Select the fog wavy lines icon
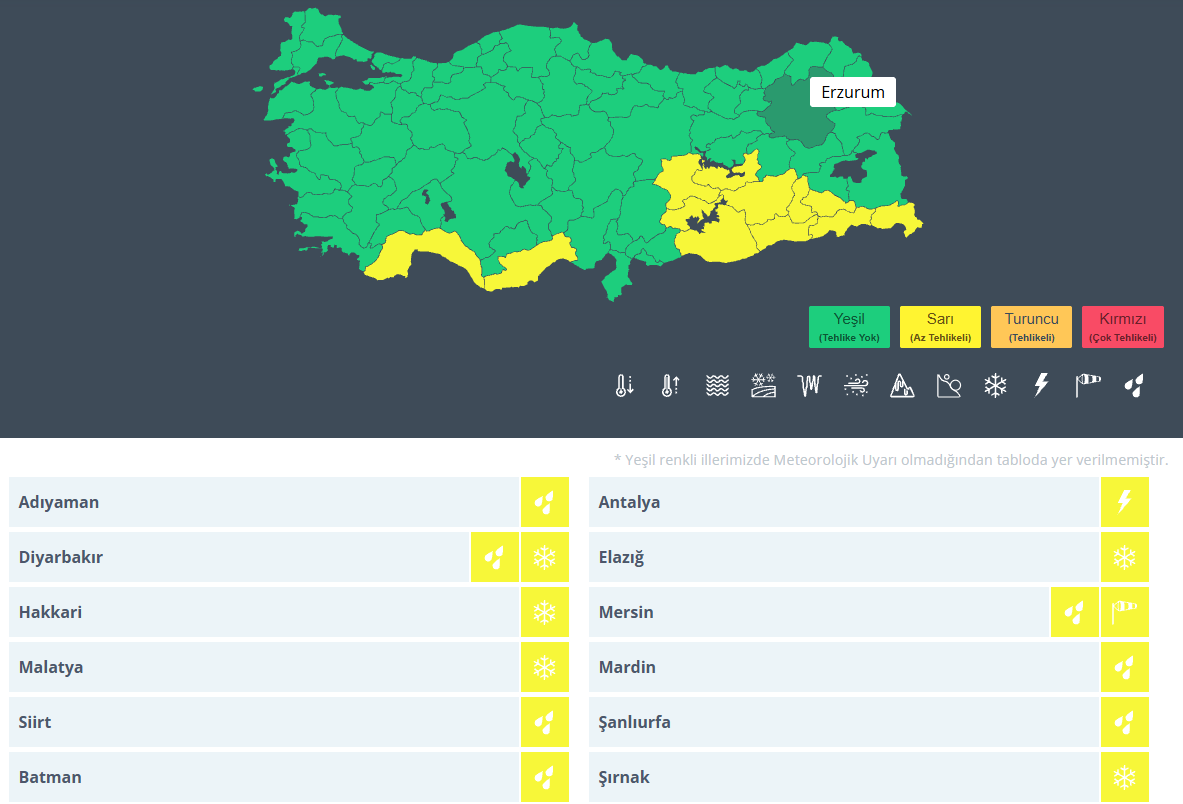Viewport: 1183px width, 804px height. (x=717, y=386)
